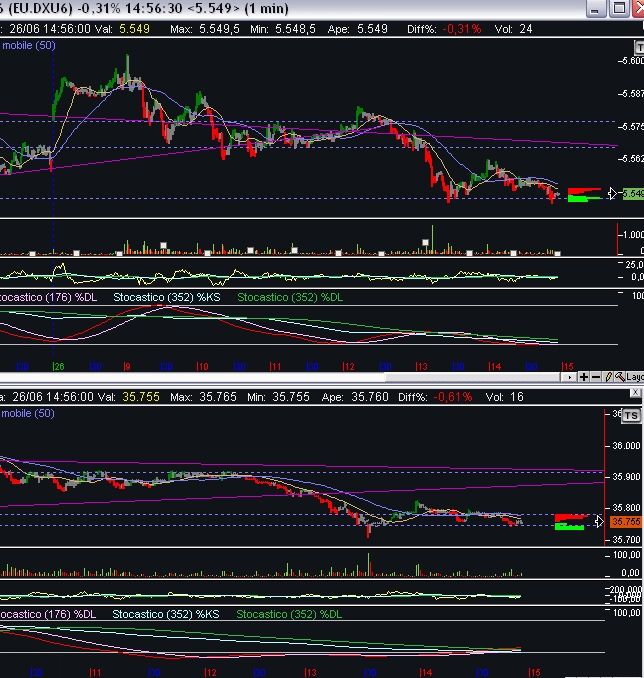Minimize the chart window
Image resolution: width=644 pixels, height=678 pixels.
click(x=595, y=9)
